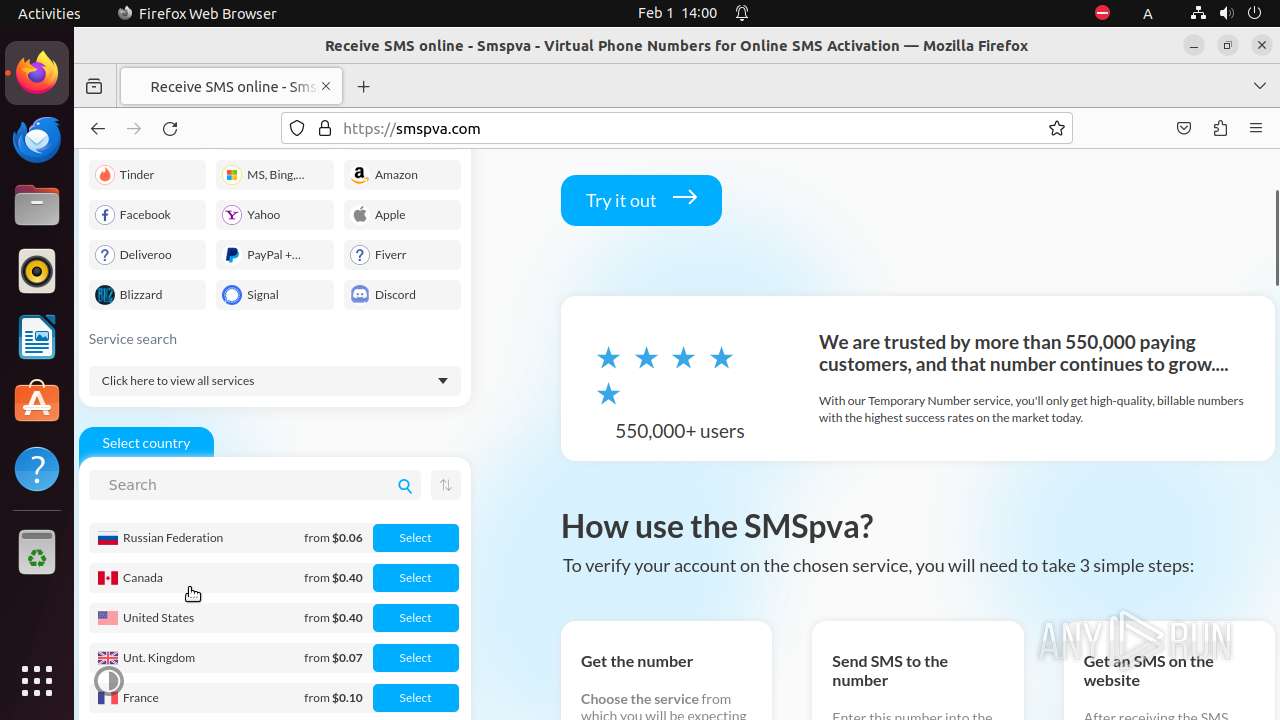Select France as country
The image size is (1280, 720).
point(415,698)
